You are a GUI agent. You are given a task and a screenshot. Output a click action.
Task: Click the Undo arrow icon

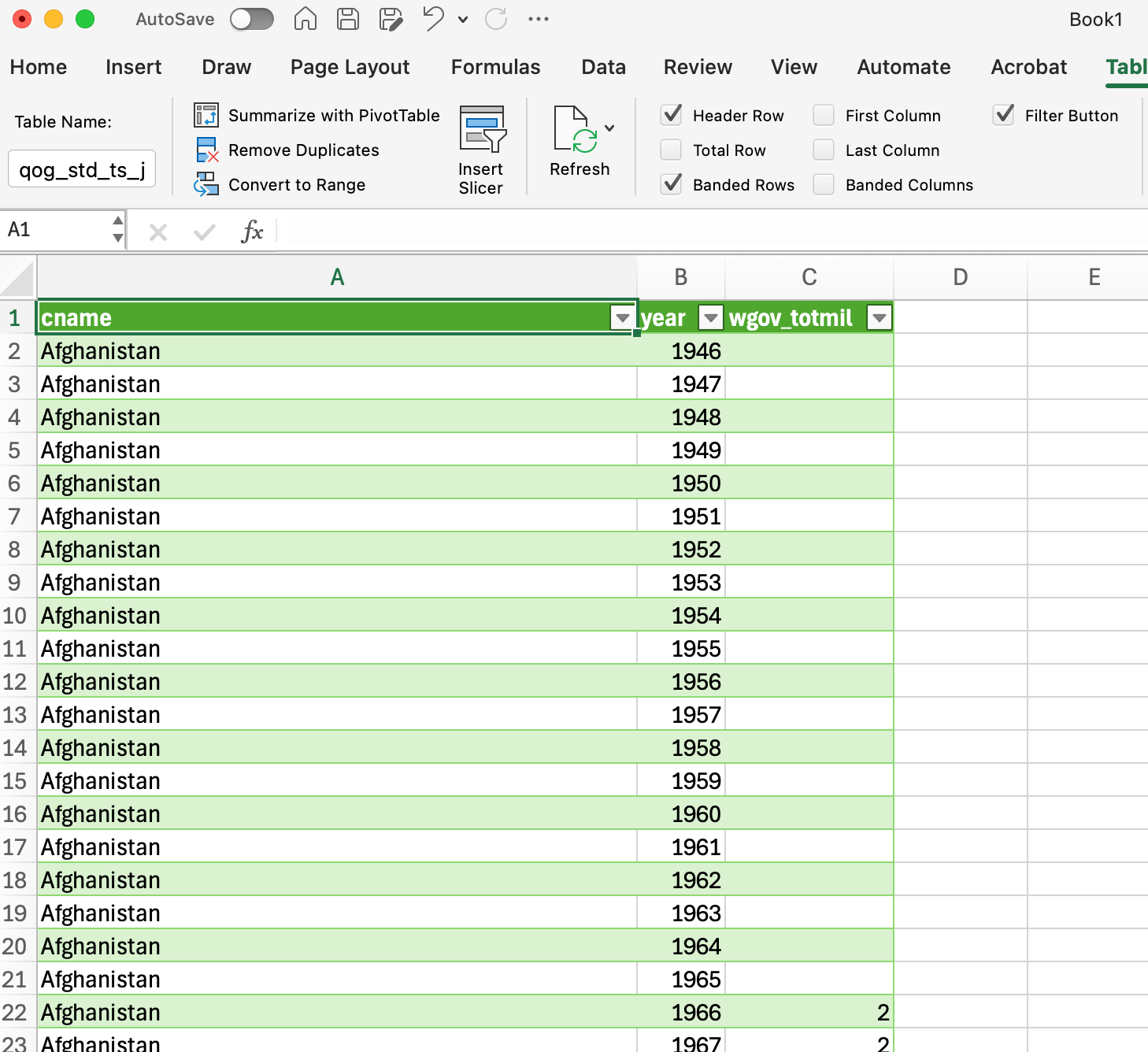[433, 18]
